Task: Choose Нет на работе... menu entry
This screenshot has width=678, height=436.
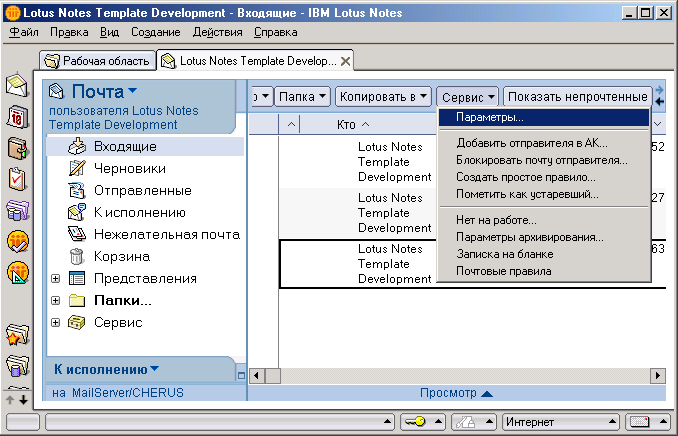Action: [544, 220]
